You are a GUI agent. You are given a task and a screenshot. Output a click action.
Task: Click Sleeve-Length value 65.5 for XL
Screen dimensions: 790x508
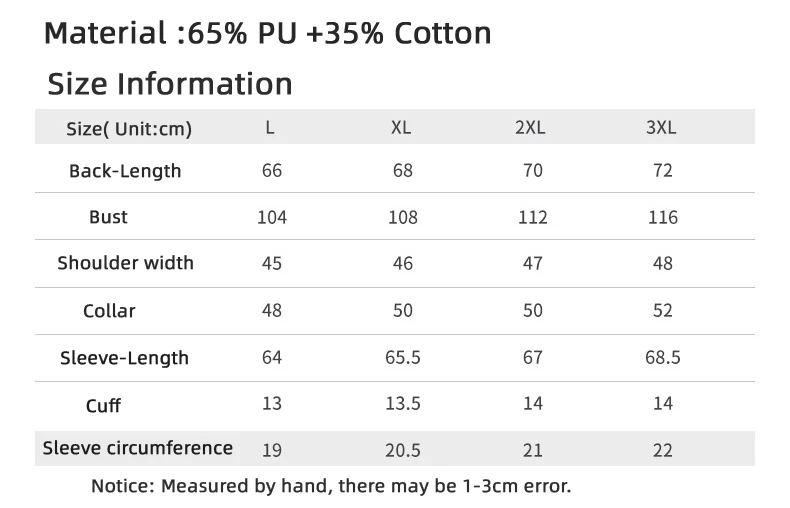[403, 357]
